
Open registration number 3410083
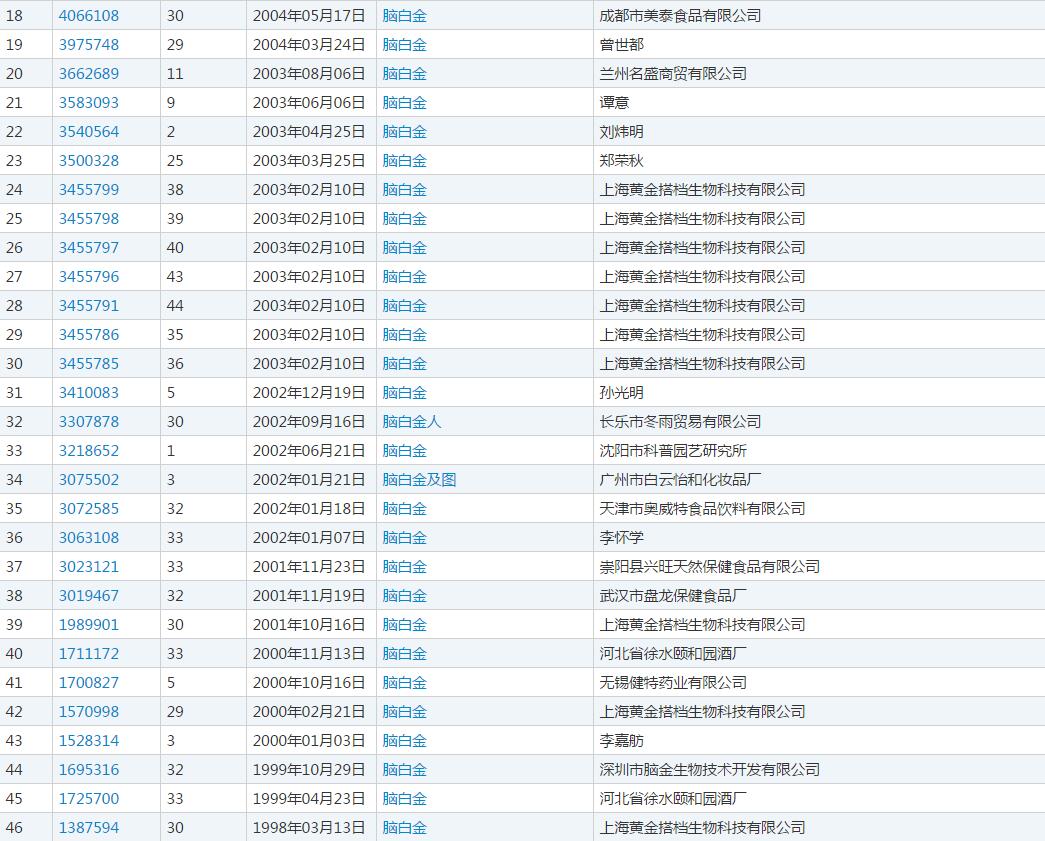[x=89, y=393]
